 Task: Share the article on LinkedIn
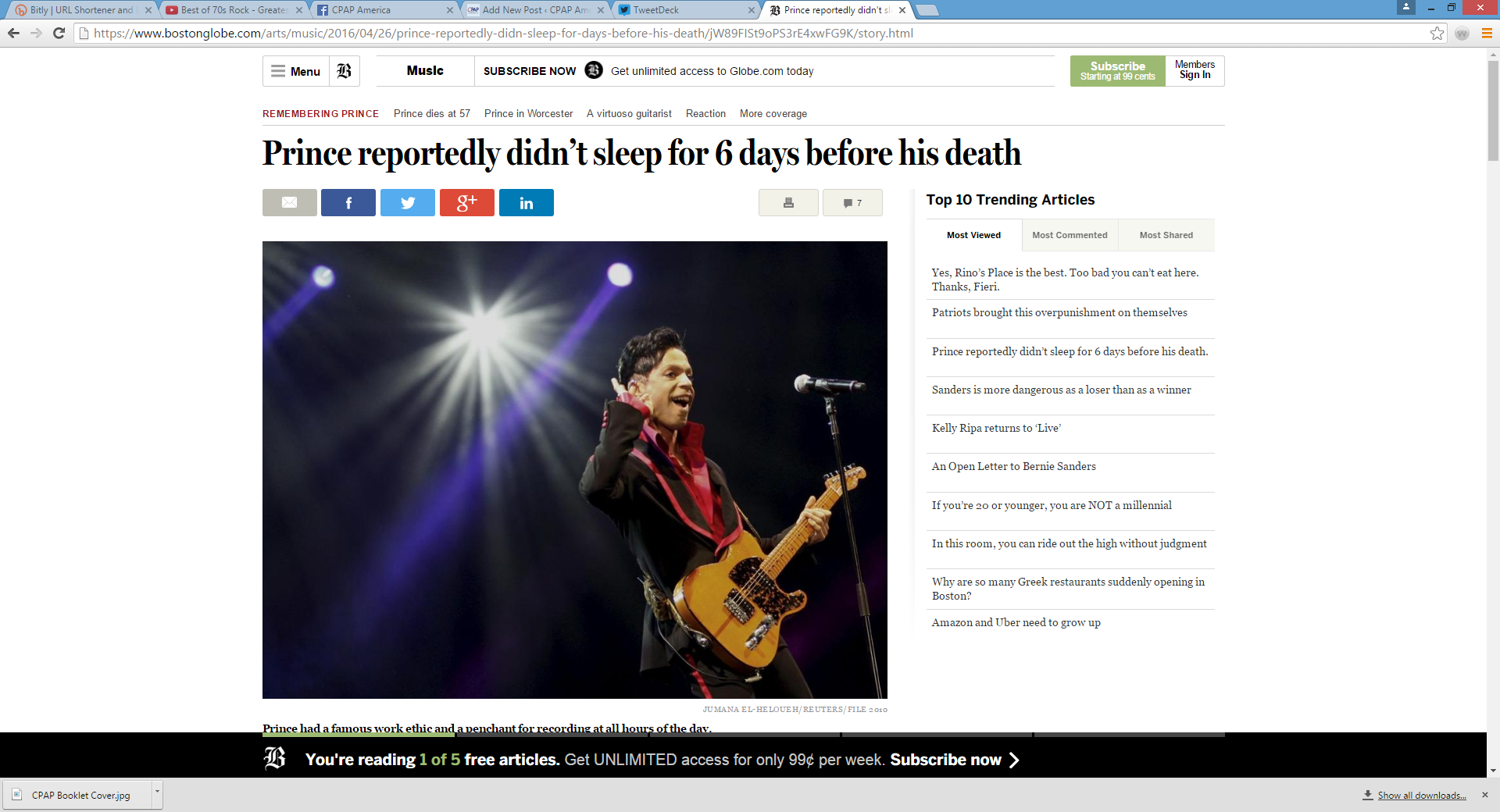[526, 203]
